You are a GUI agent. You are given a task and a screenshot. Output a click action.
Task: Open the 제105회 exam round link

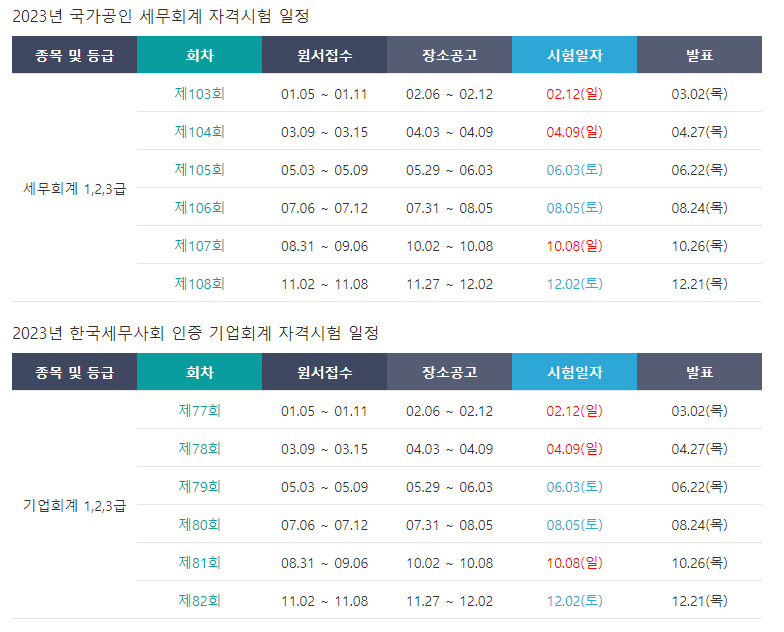pyautogui.click(x=200, y=170)
